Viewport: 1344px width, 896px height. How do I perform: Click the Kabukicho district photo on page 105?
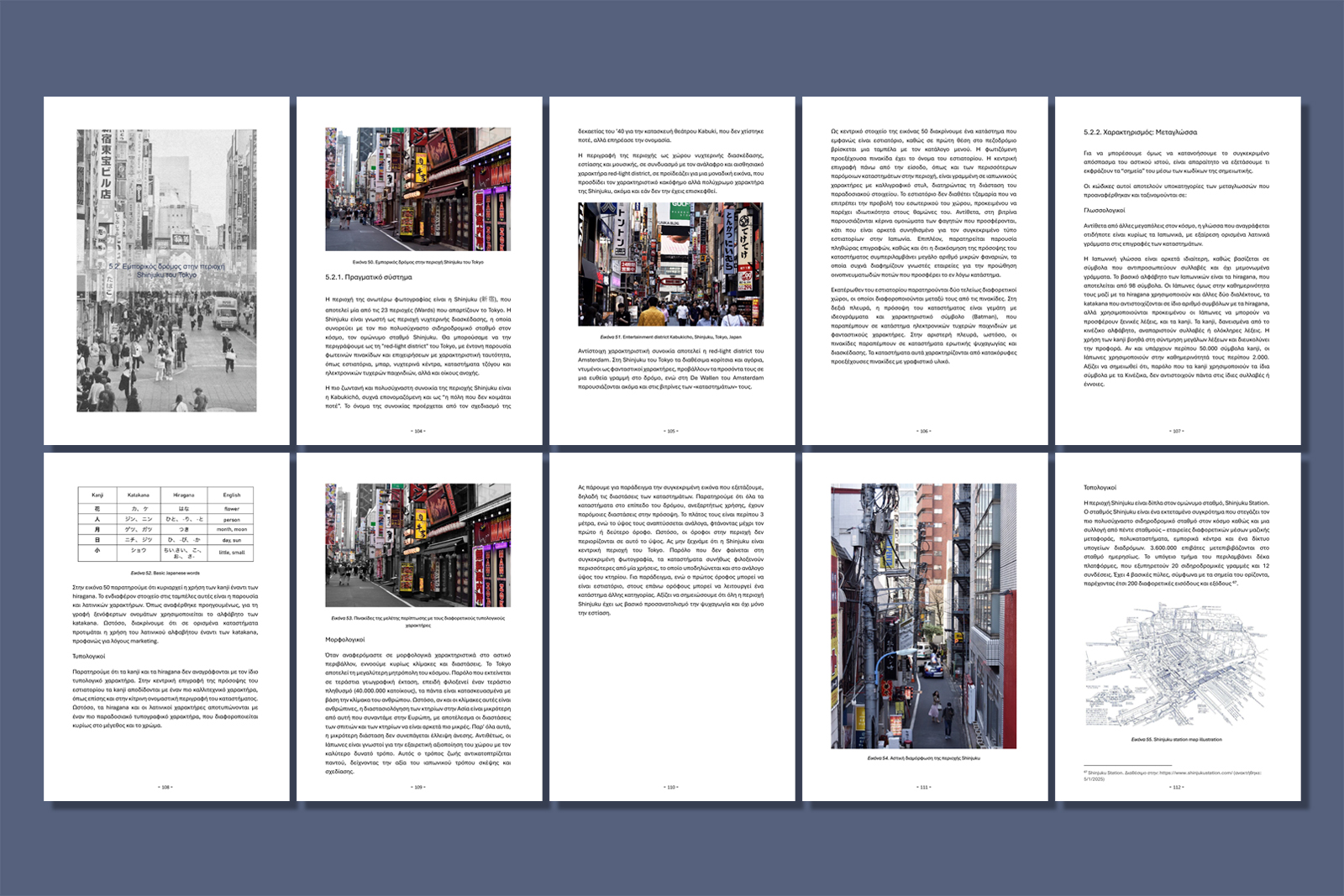coord(670,264)
